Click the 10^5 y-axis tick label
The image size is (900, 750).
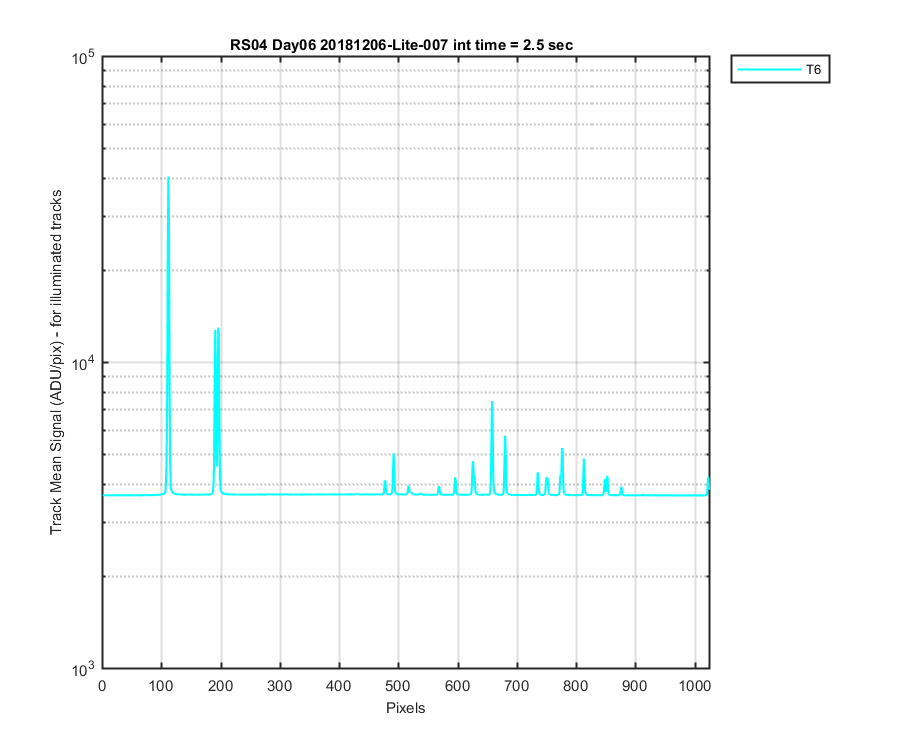click(x=83, y=58)
